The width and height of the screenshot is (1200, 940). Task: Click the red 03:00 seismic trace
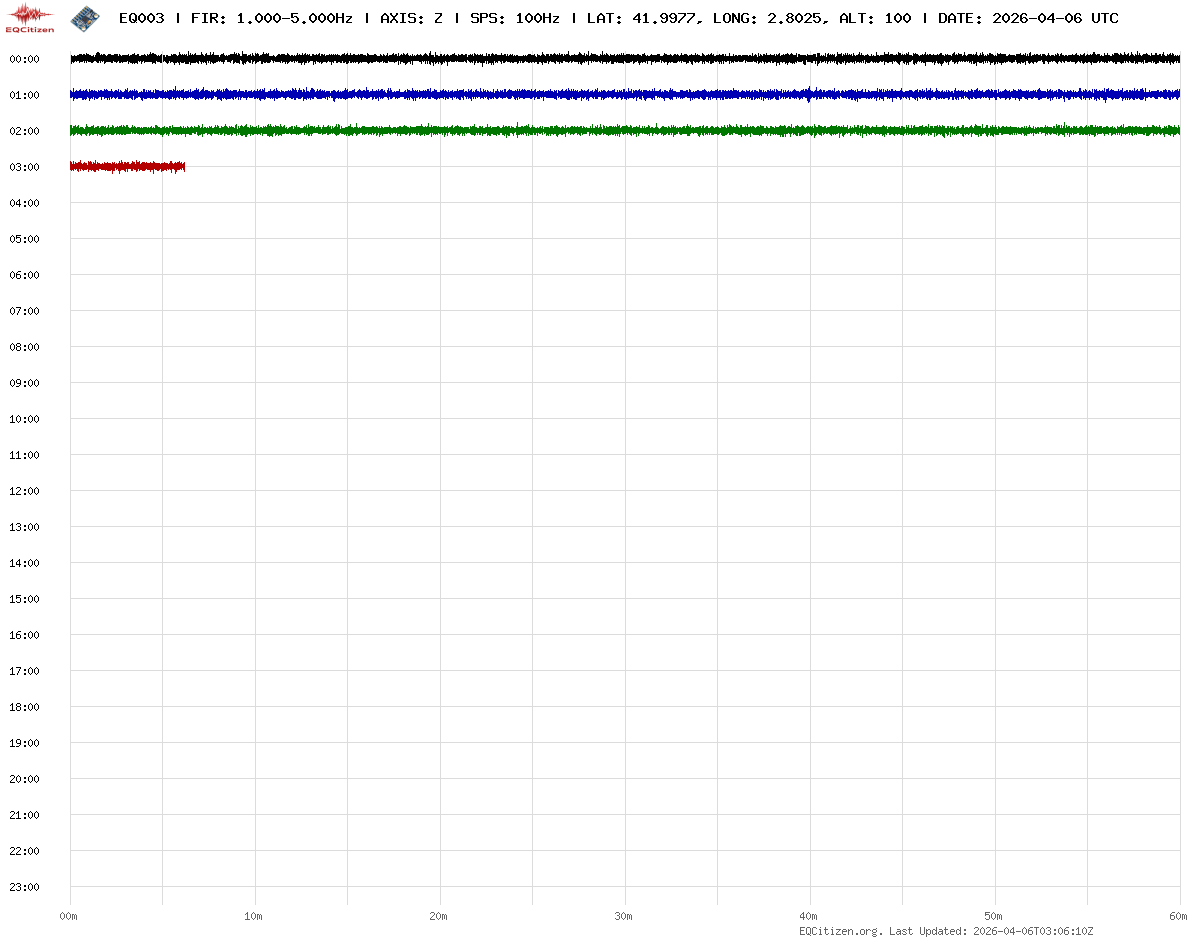tap(127, 166)
